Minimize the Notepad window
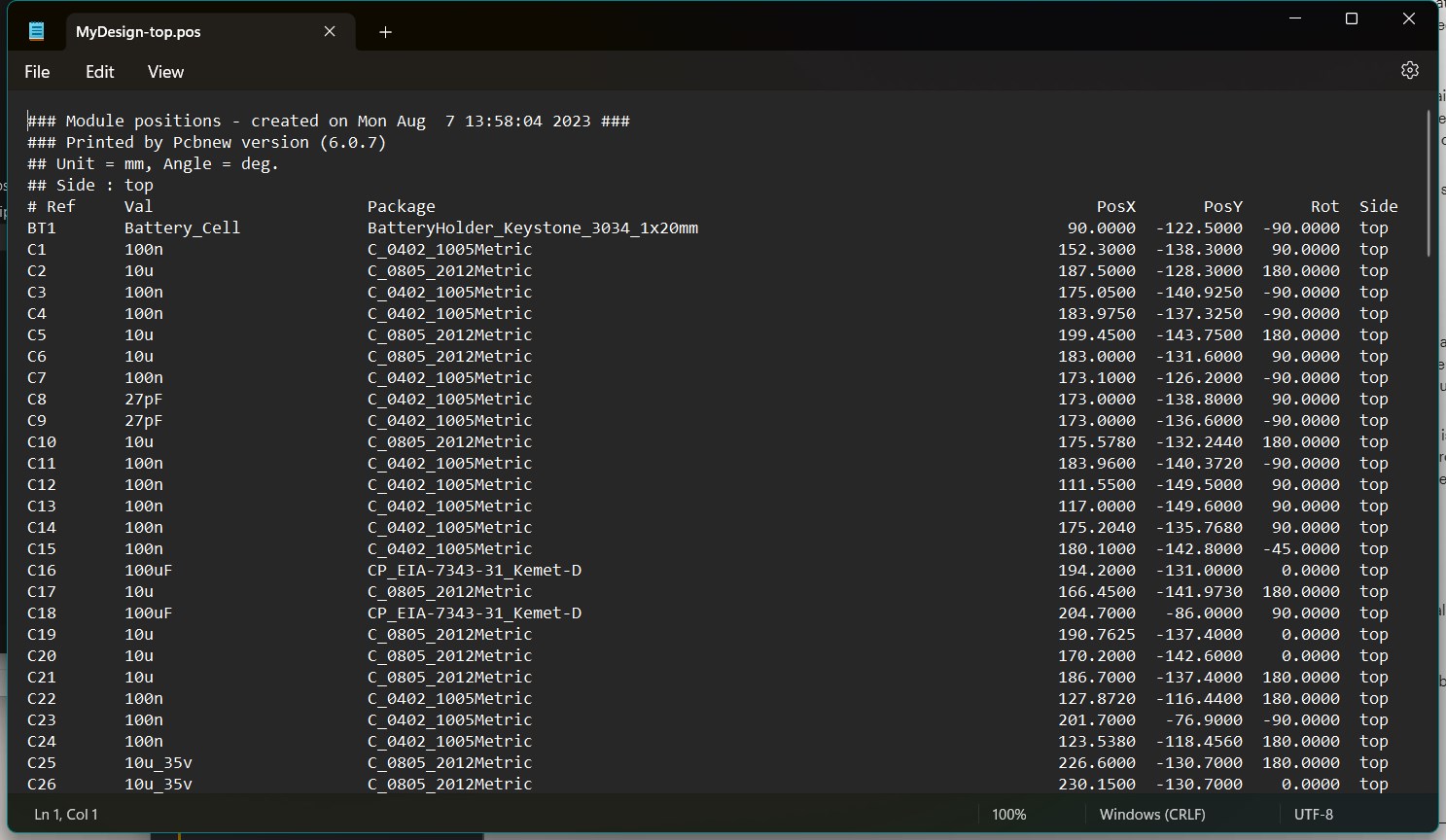Image resolution: width=1446 pixels, height=840 pixels. [1295, 18]
